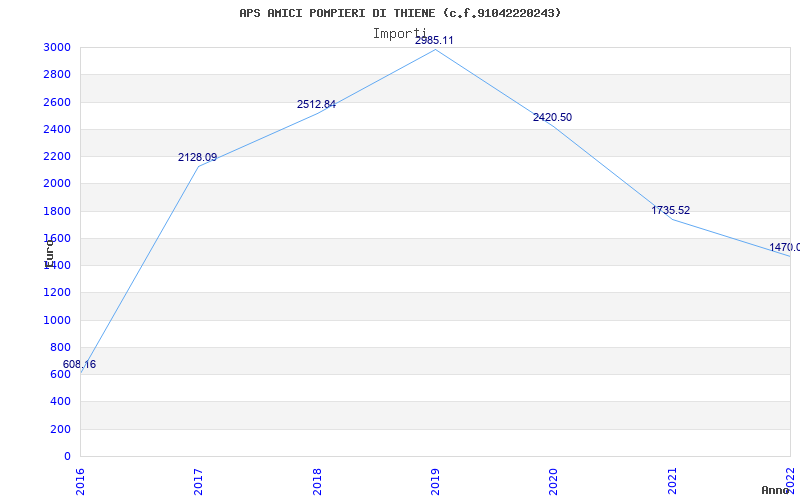Click the 608.16 data label
This screenshot has height=500, width=800.
point(79,364)
